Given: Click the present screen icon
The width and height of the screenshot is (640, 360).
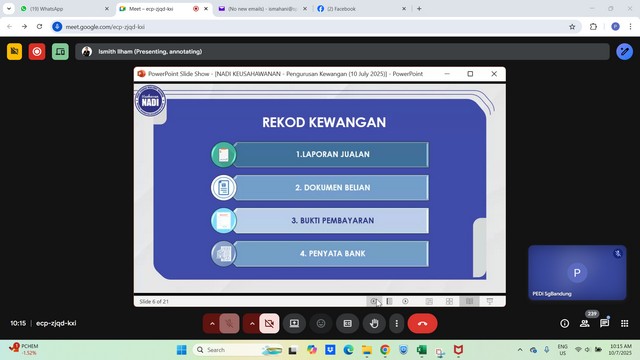Looking at the screenshot, I should tap(294, 324).
